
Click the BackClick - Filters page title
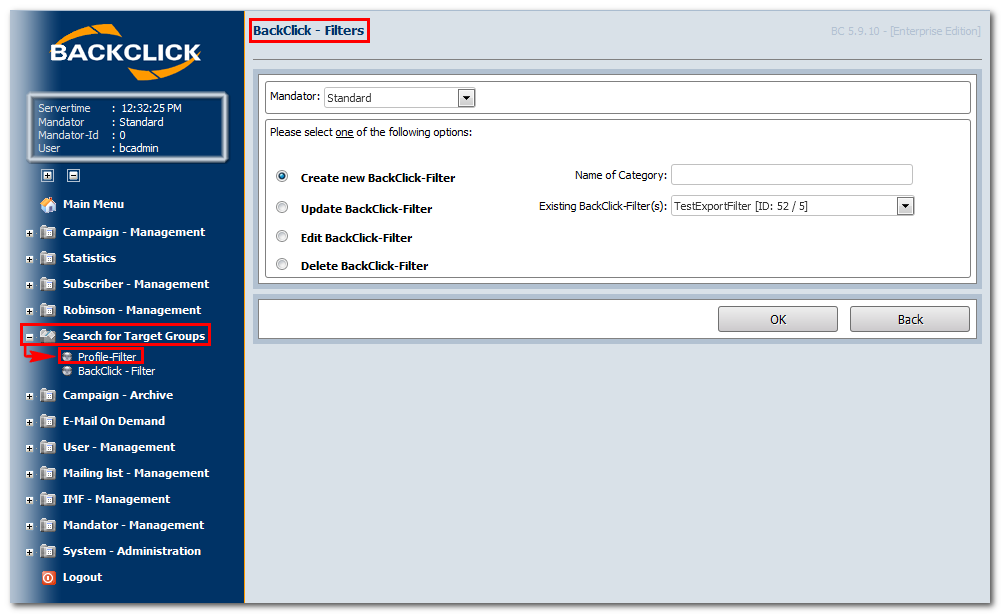[x=308, y=30]
